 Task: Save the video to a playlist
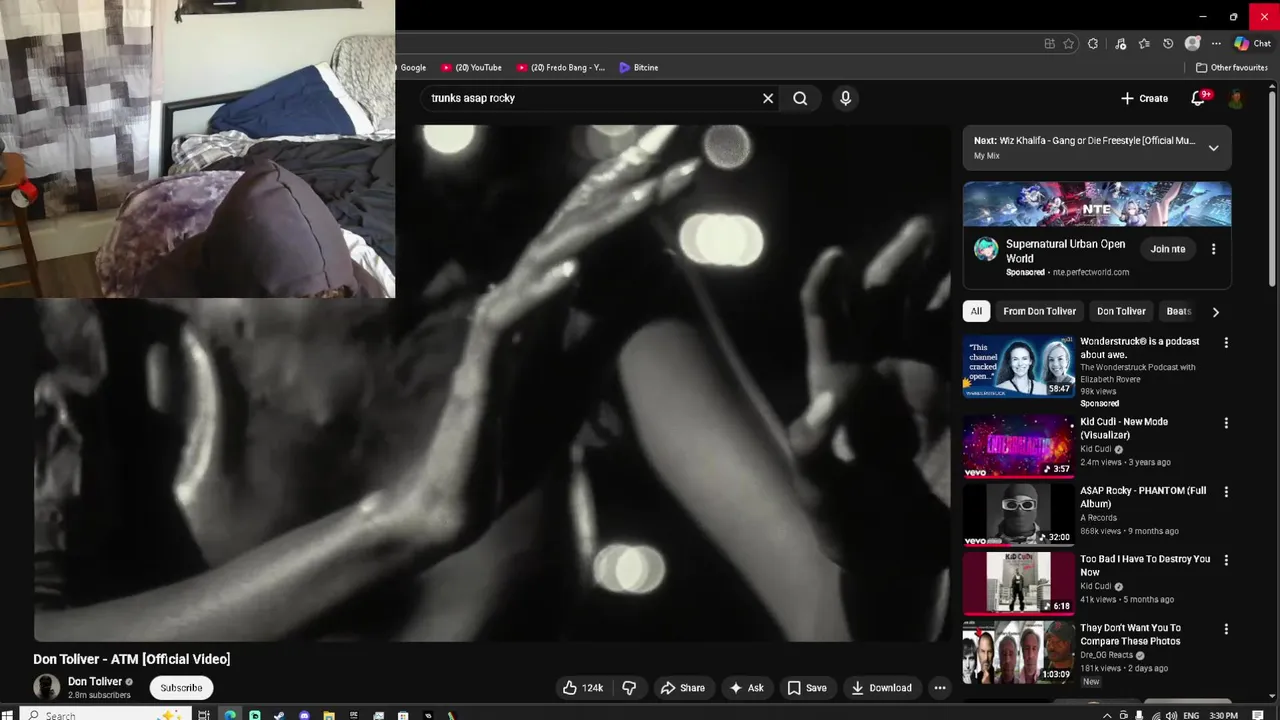point(806,688)
